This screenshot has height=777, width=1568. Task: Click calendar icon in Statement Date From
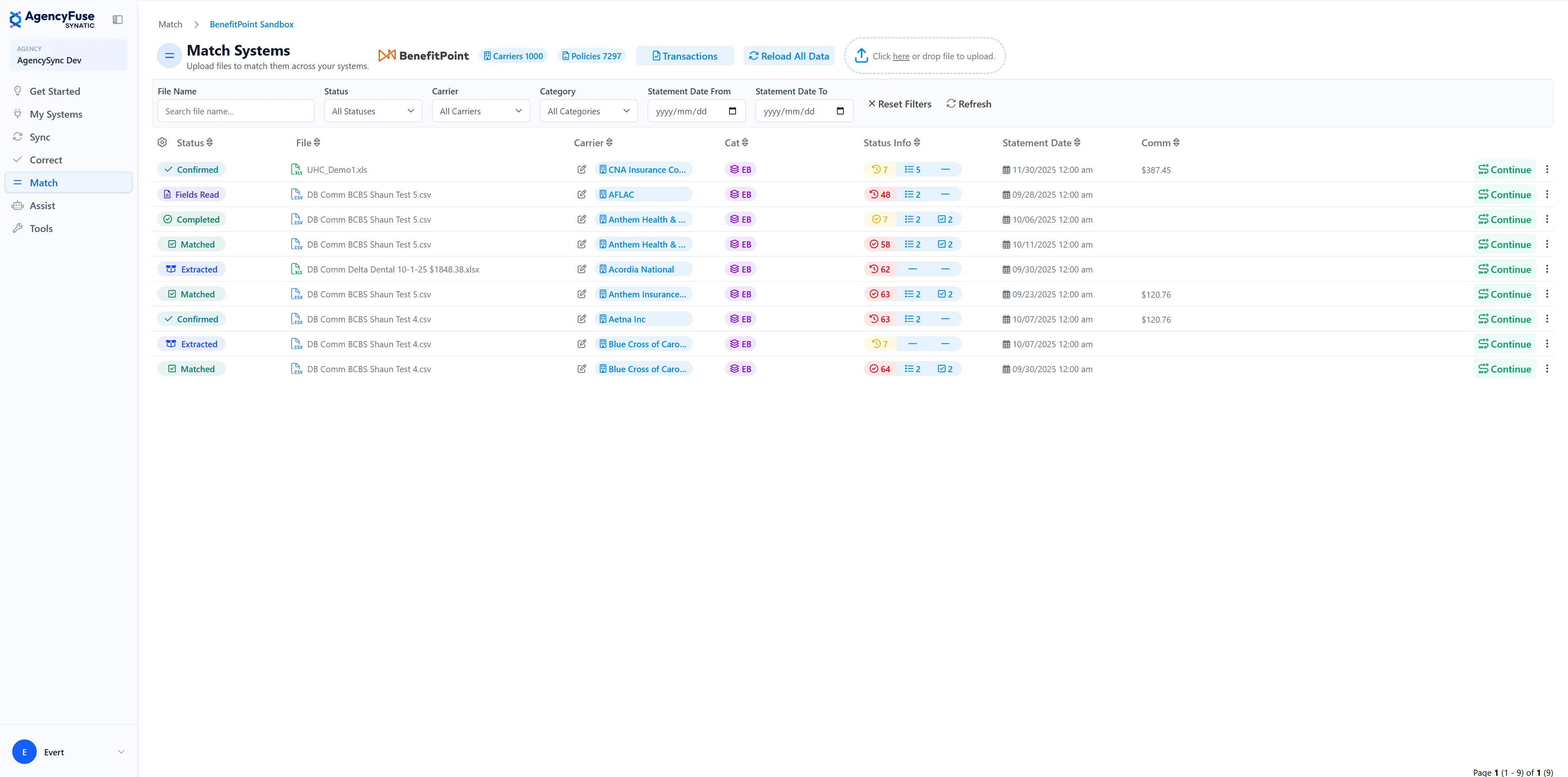tap(732, 111)
